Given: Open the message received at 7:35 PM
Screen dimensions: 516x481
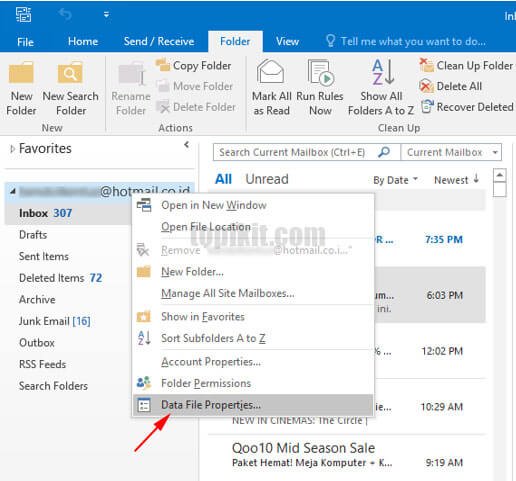Looking at the screenshot, I should [x=430, y=239].
